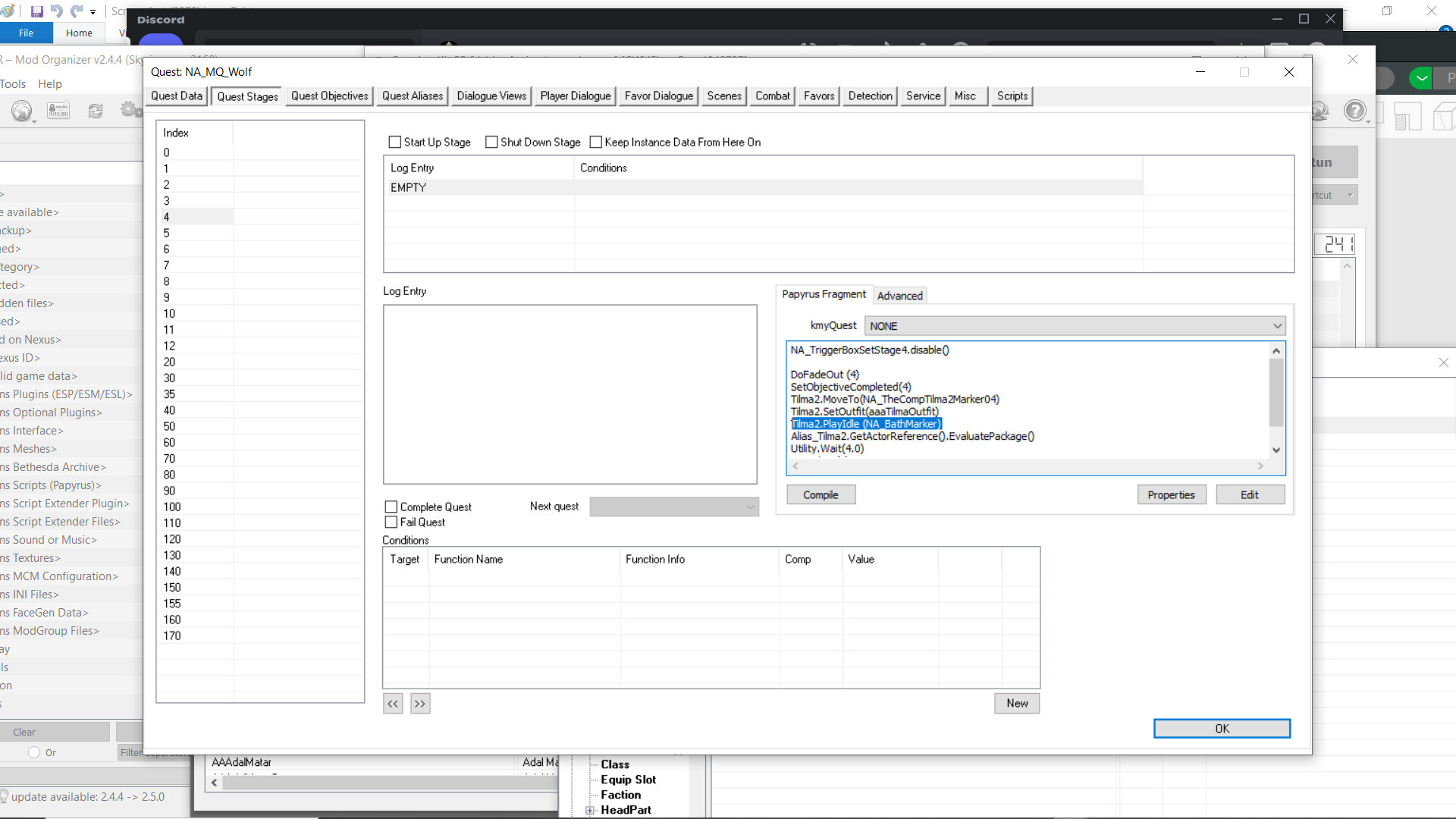Open the kmyQuest NONE dropdown

(x=1075, y=326)
